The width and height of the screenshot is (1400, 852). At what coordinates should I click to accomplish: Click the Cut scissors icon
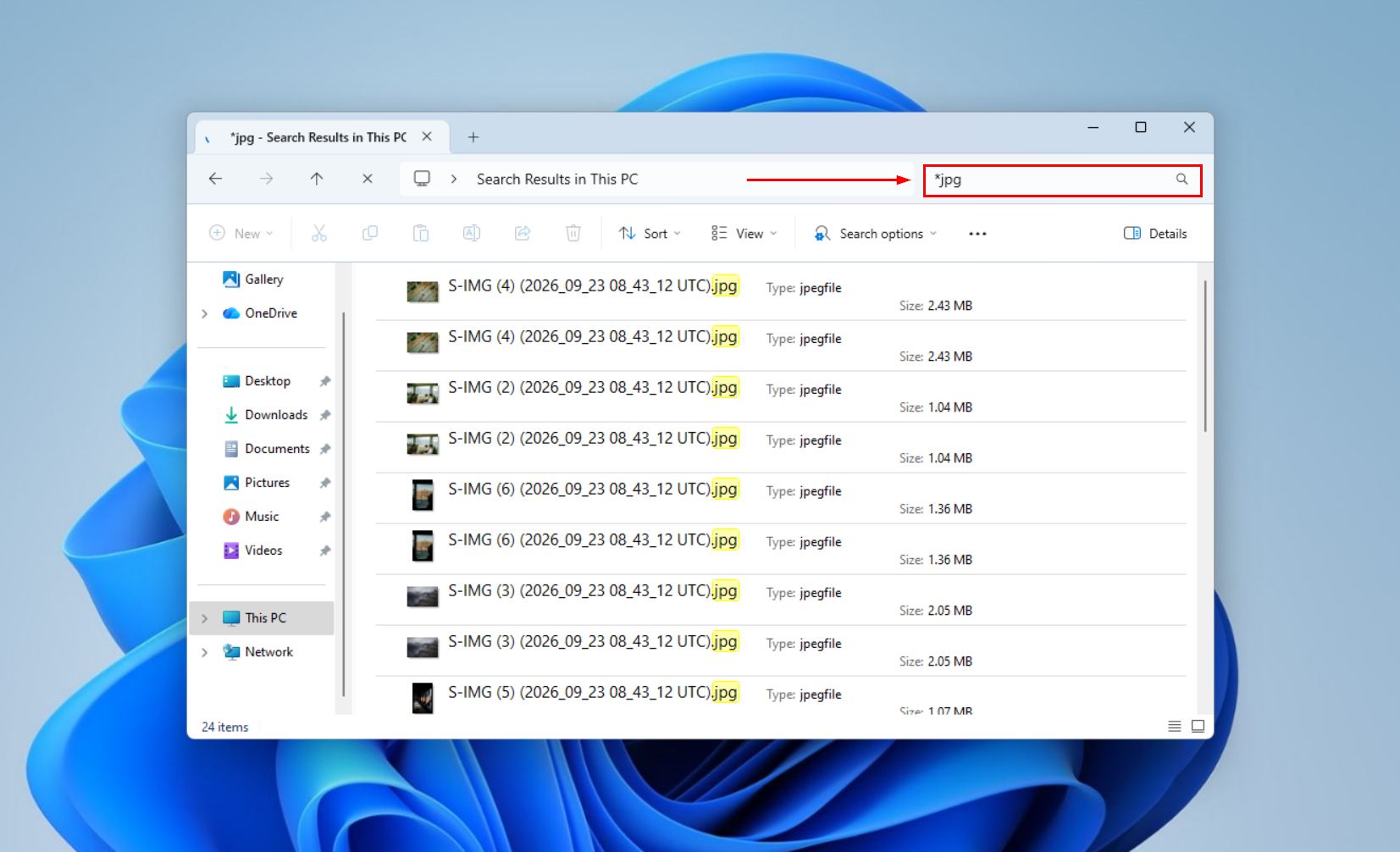[x=319, y=233]
